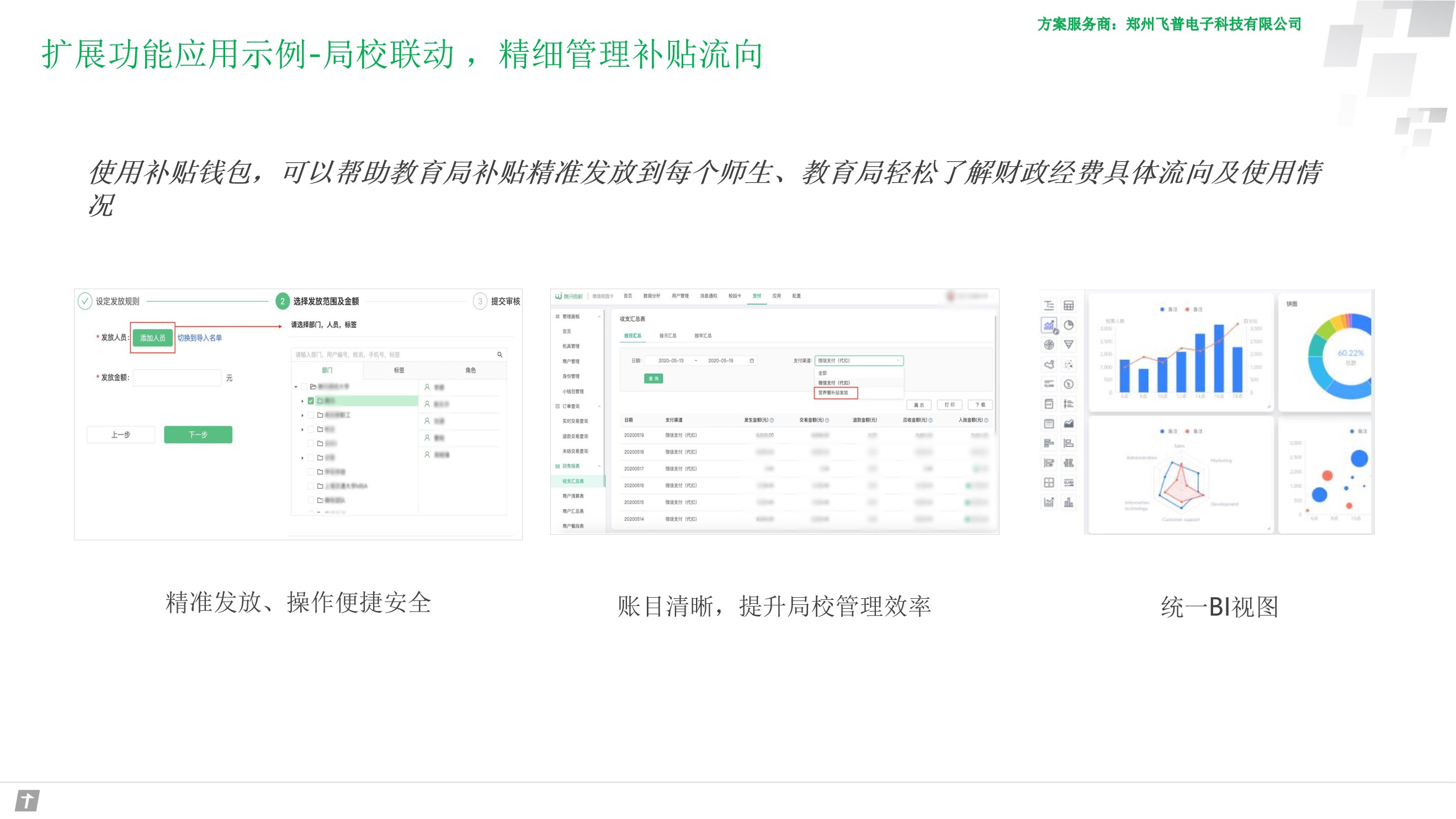Check the 上海交通大学MBA folder checkbox
The width and height of the screenshot is (1456, 819).
click(311, 486)
